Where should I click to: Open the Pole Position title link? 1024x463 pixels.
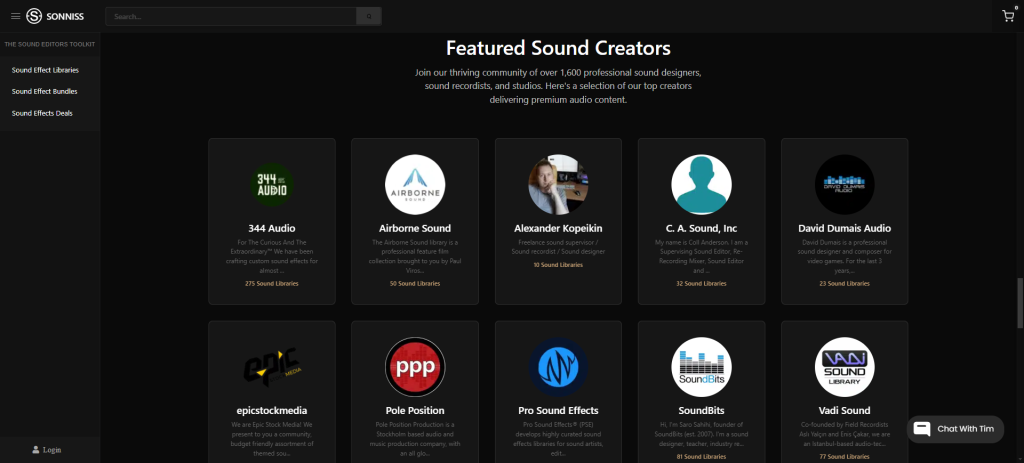point(415,411)
